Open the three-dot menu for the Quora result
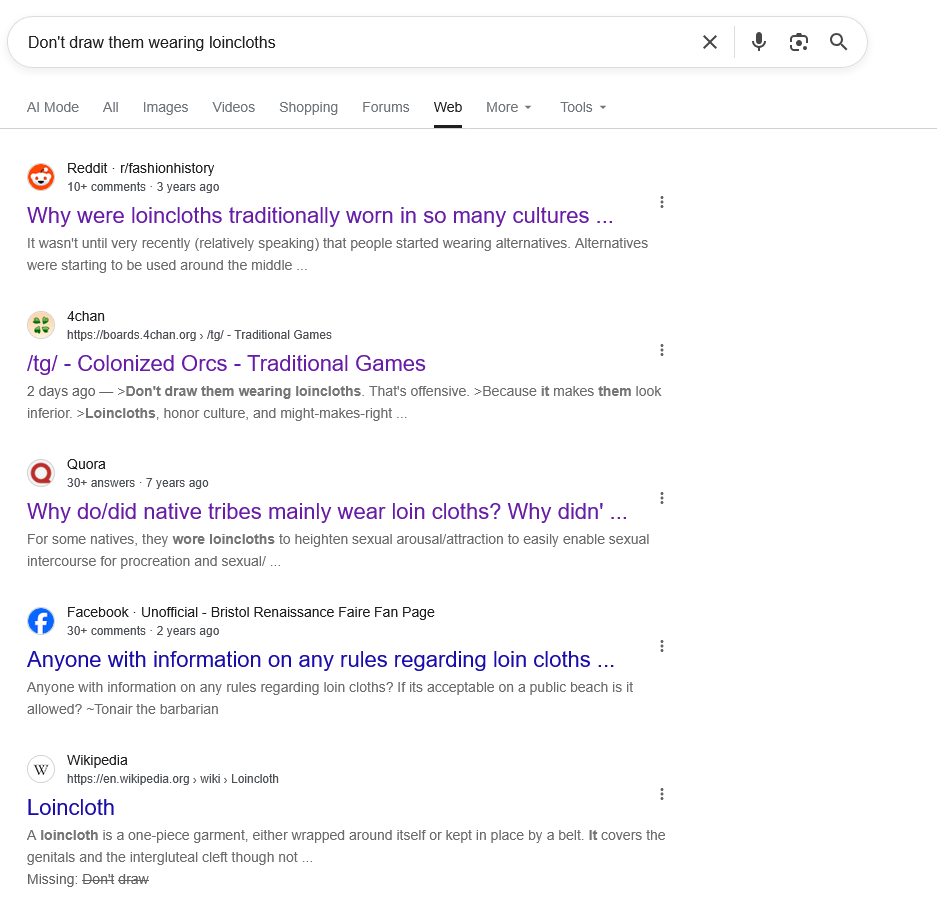This screenshot has height=900, width=937. coord(662,498)
